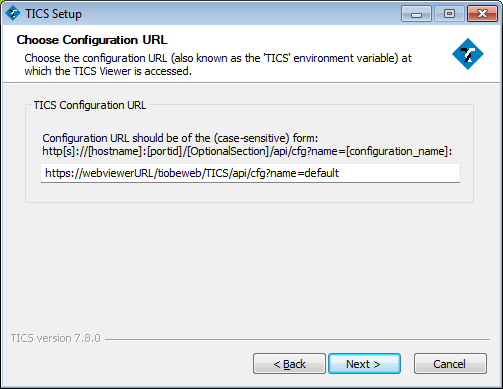Screen dimensions: 503x389
Task: Minimize the TICS Setup window
Action: pyautogui.click(x=416, y=14)
